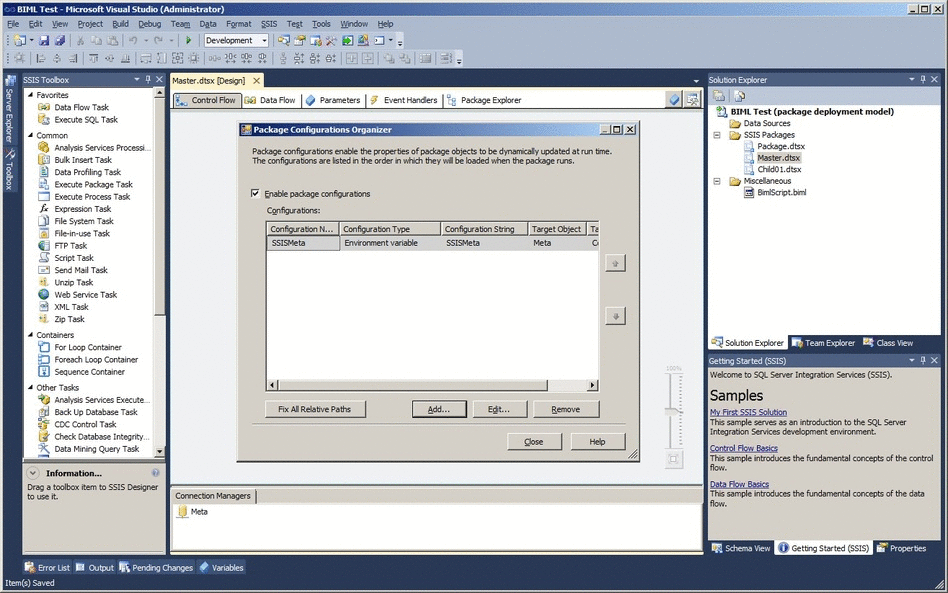The width and height of the screenshot is (948, 593).
Task: Open the SSIS menu
Action: [269, 24]
